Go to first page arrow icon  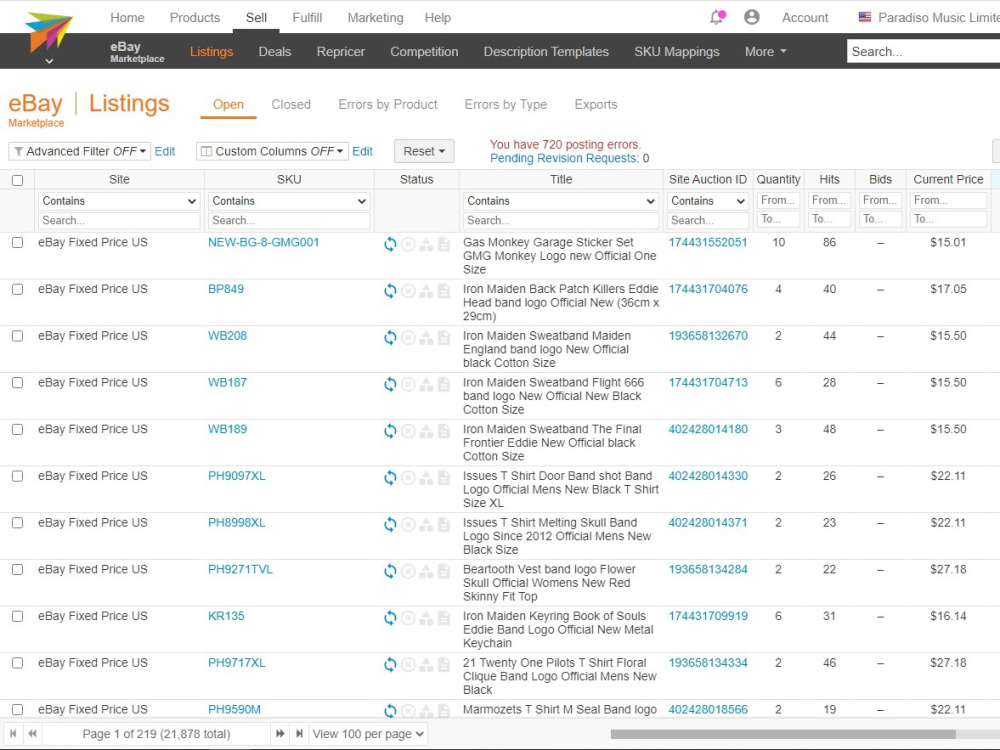pos(13,734)
